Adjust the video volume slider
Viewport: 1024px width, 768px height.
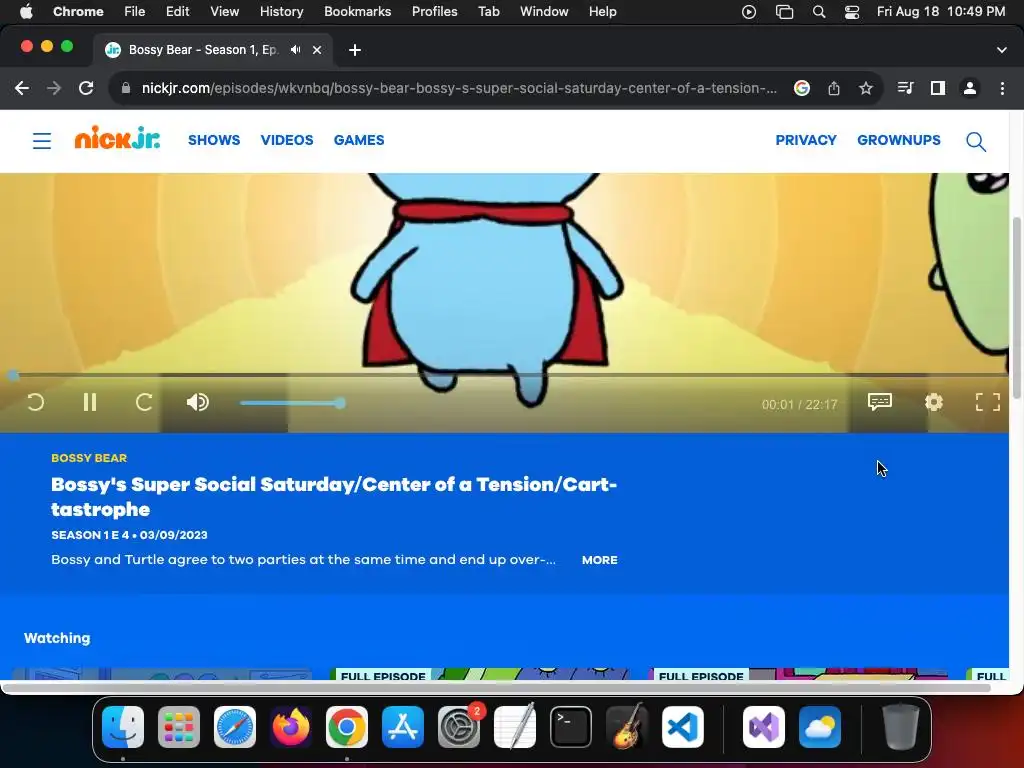pyautogui.click(x=293, y=403)
